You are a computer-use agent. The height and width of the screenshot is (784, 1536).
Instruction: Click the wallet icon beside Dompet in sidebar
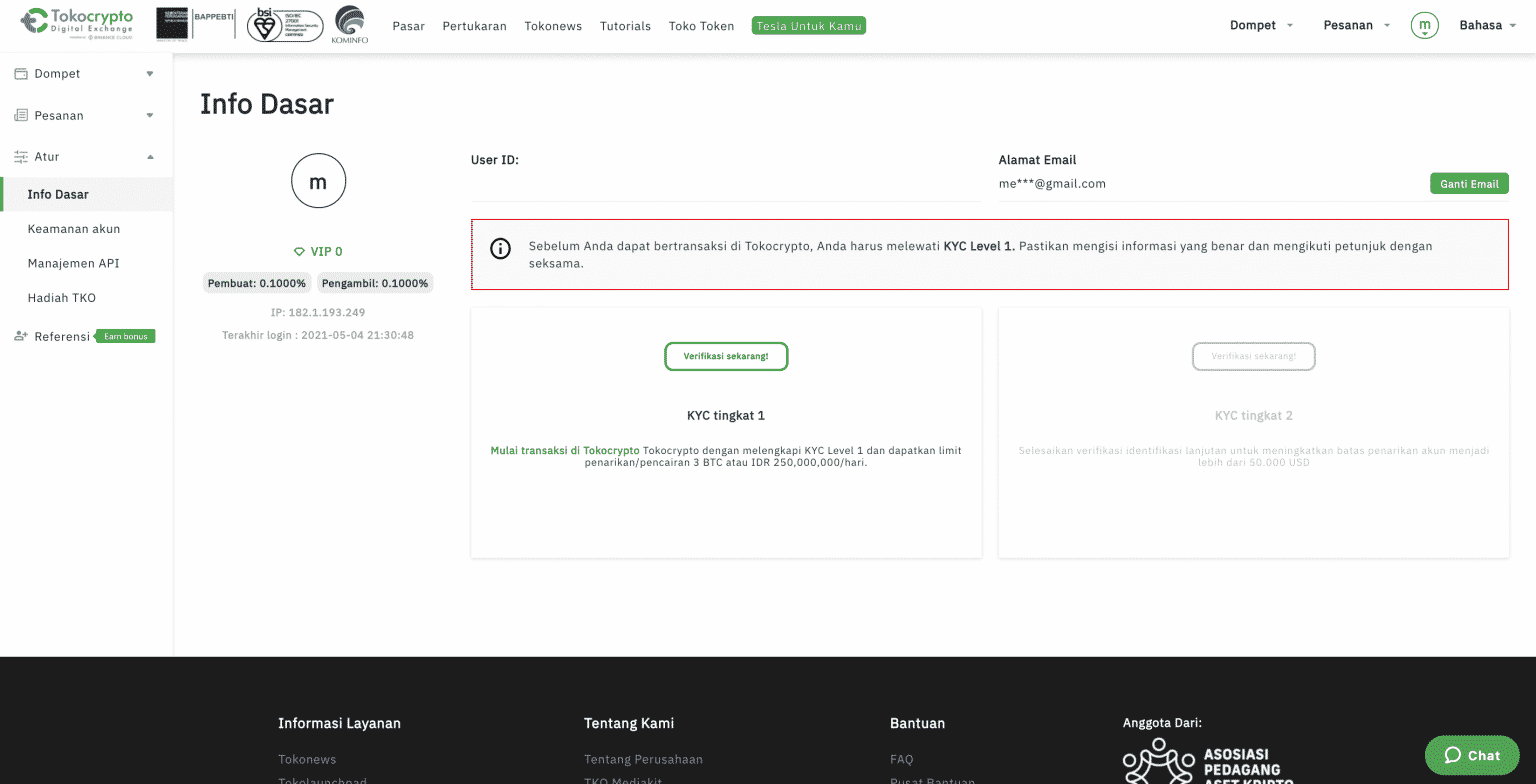tap(21, 74)
